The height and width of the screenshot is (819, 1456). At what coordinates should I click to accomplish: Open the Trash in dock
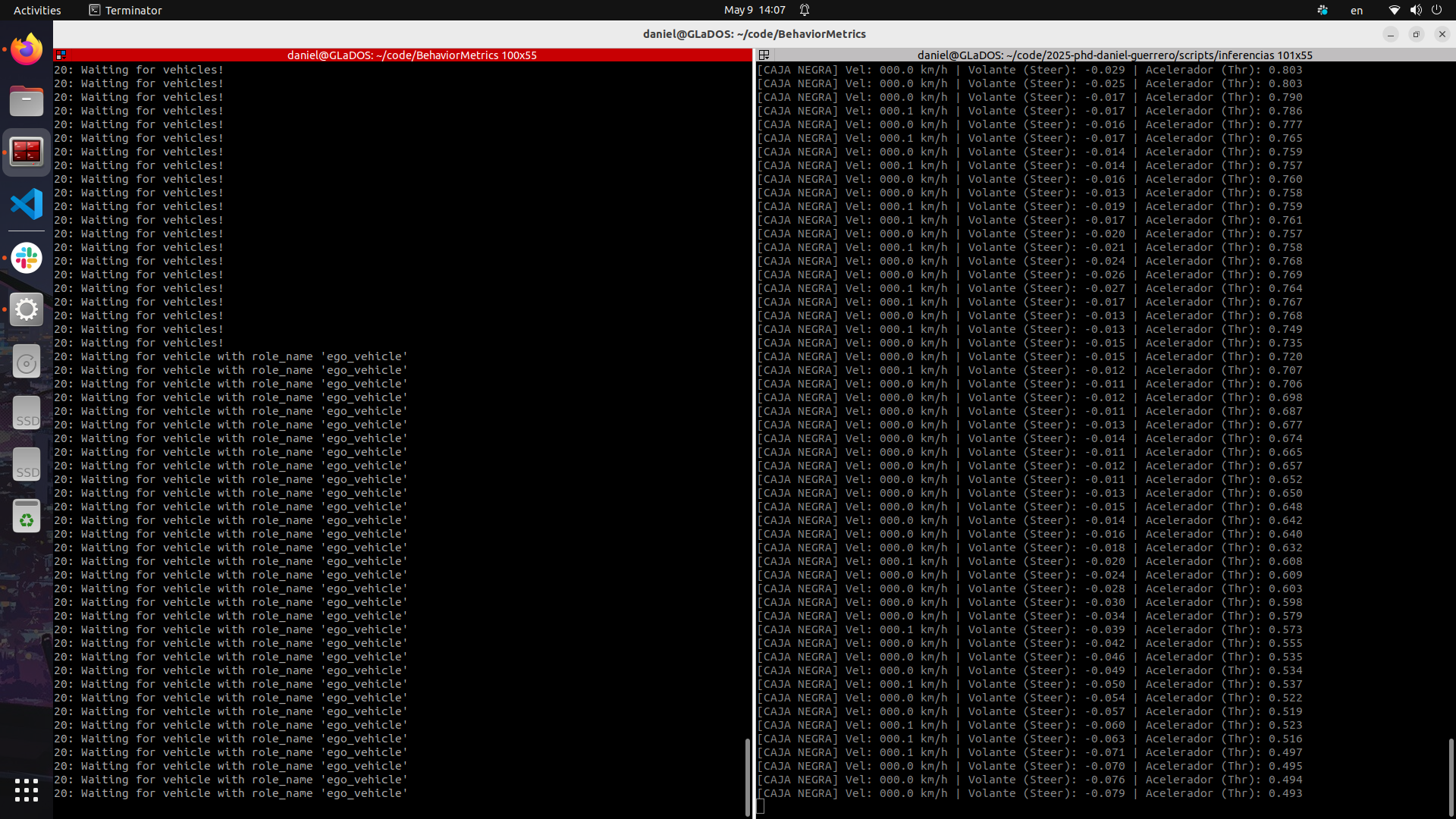coord(27,516)
